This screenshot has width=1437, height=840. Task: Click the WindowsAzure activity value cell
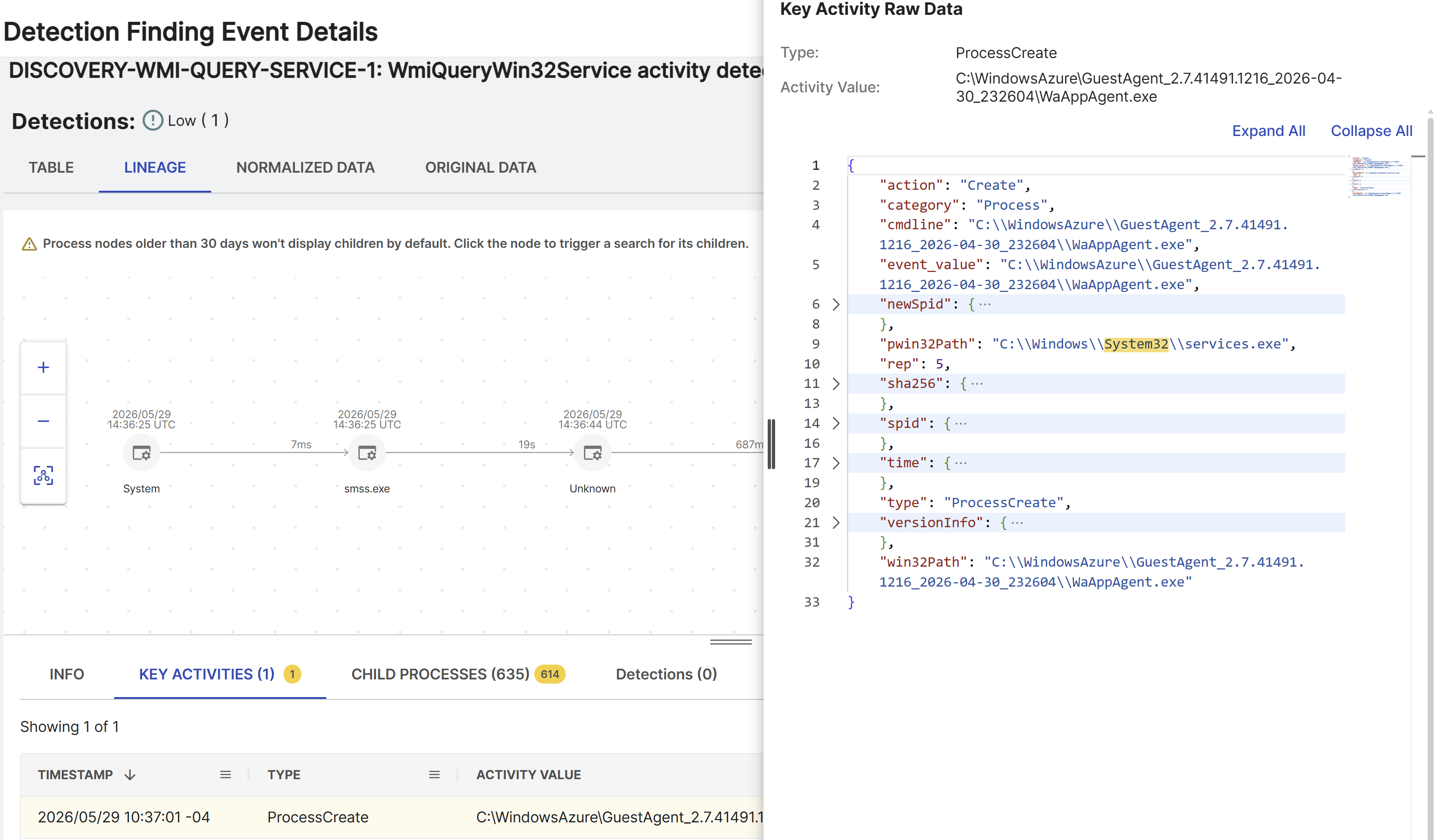tap(619, 817)
